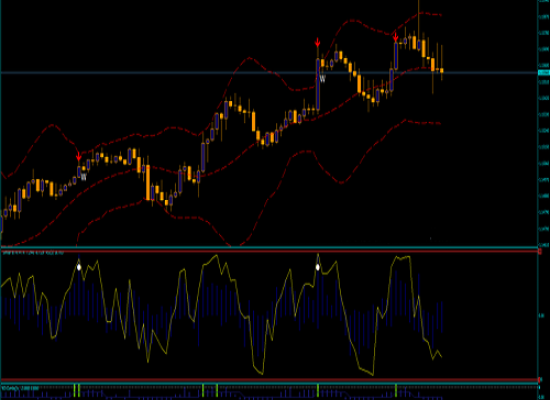
Task: Click the last green signal bar in the bottom indicator
Action: click(x=396, y=390)
